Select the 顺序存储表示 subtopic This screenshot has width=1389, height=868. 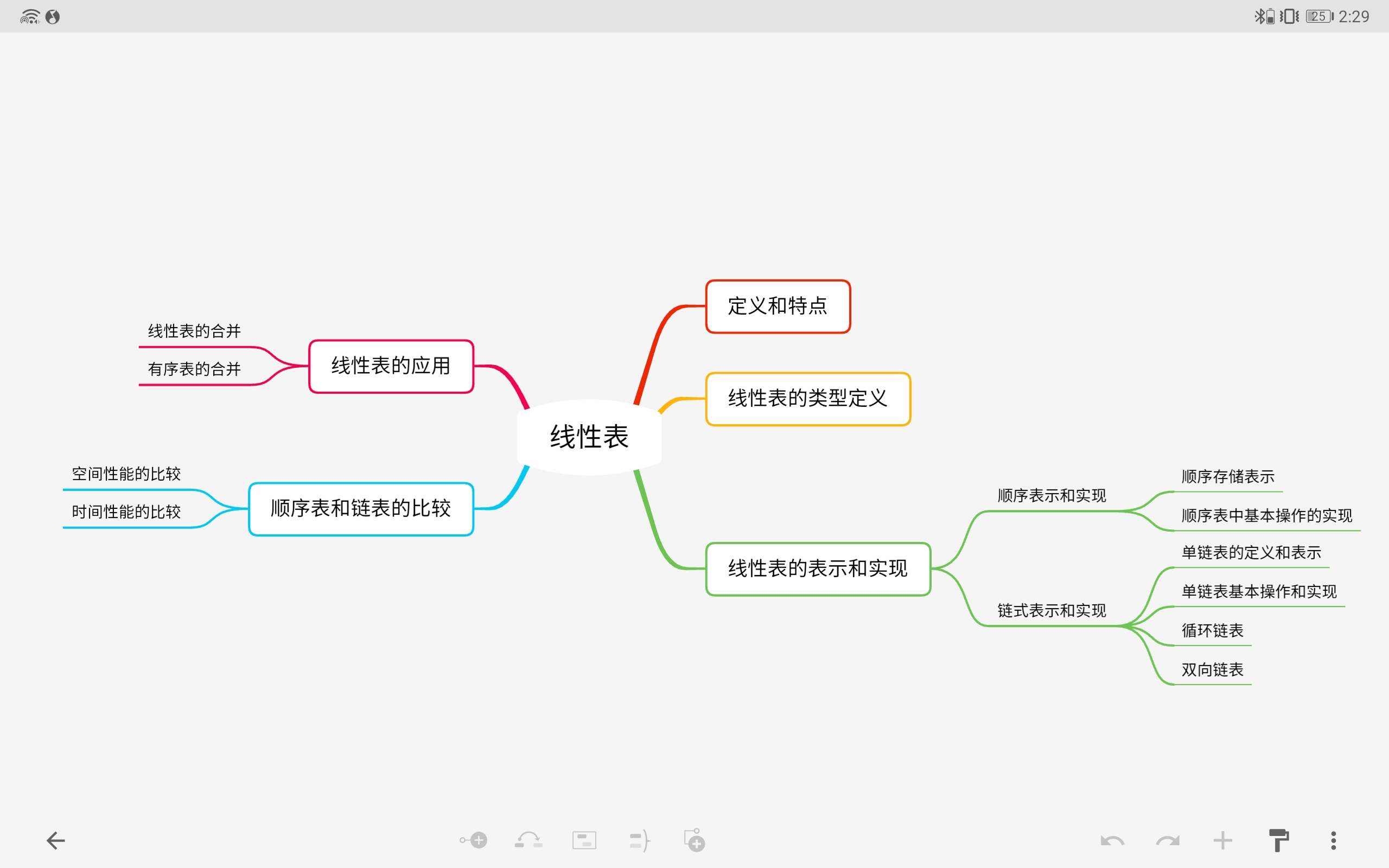pos(1228,477)
